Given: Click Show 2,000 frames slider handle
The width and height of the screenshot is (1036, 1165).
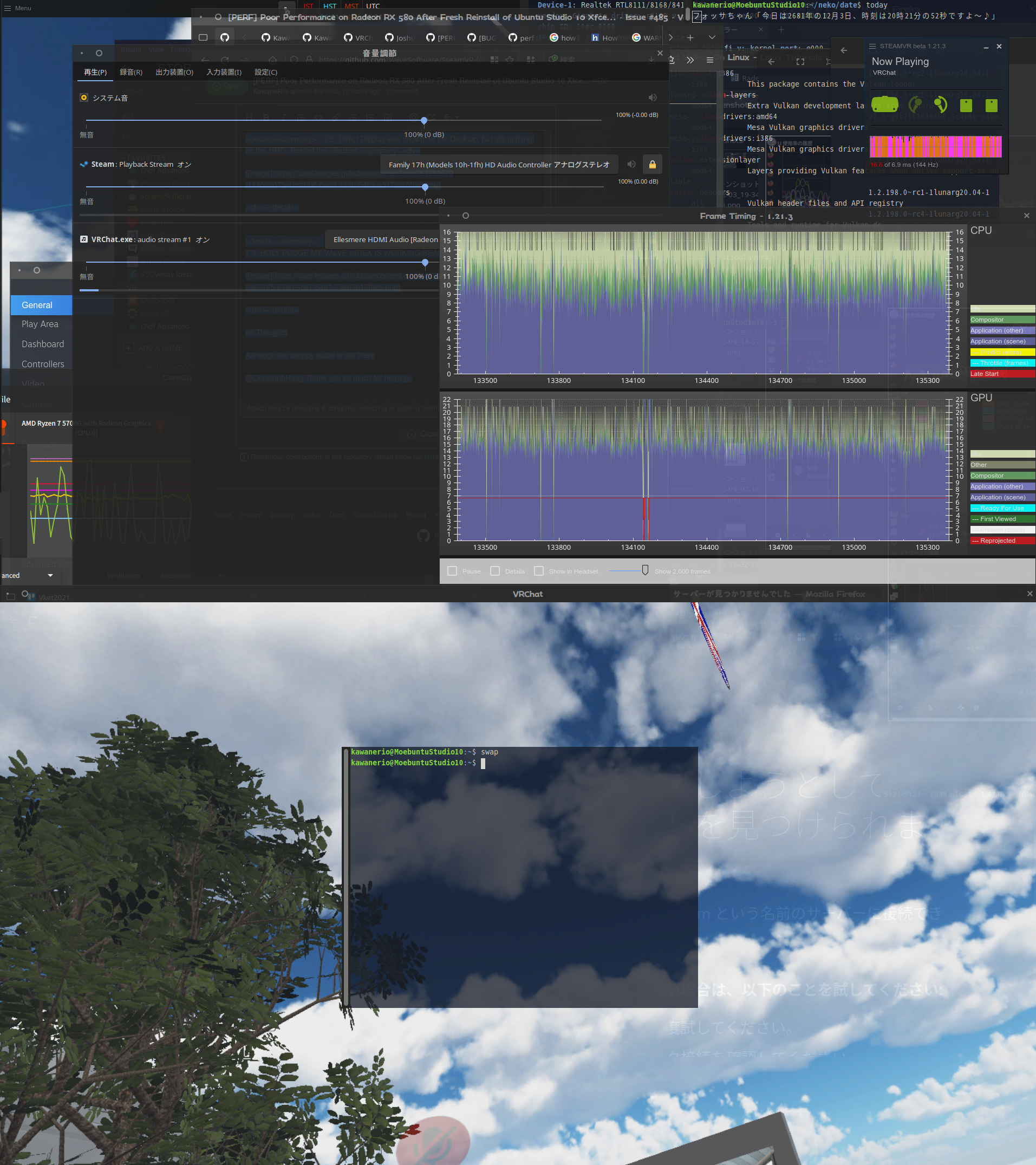Looking at the screenshot, I should pyautogui.click(x=645, y=570).
